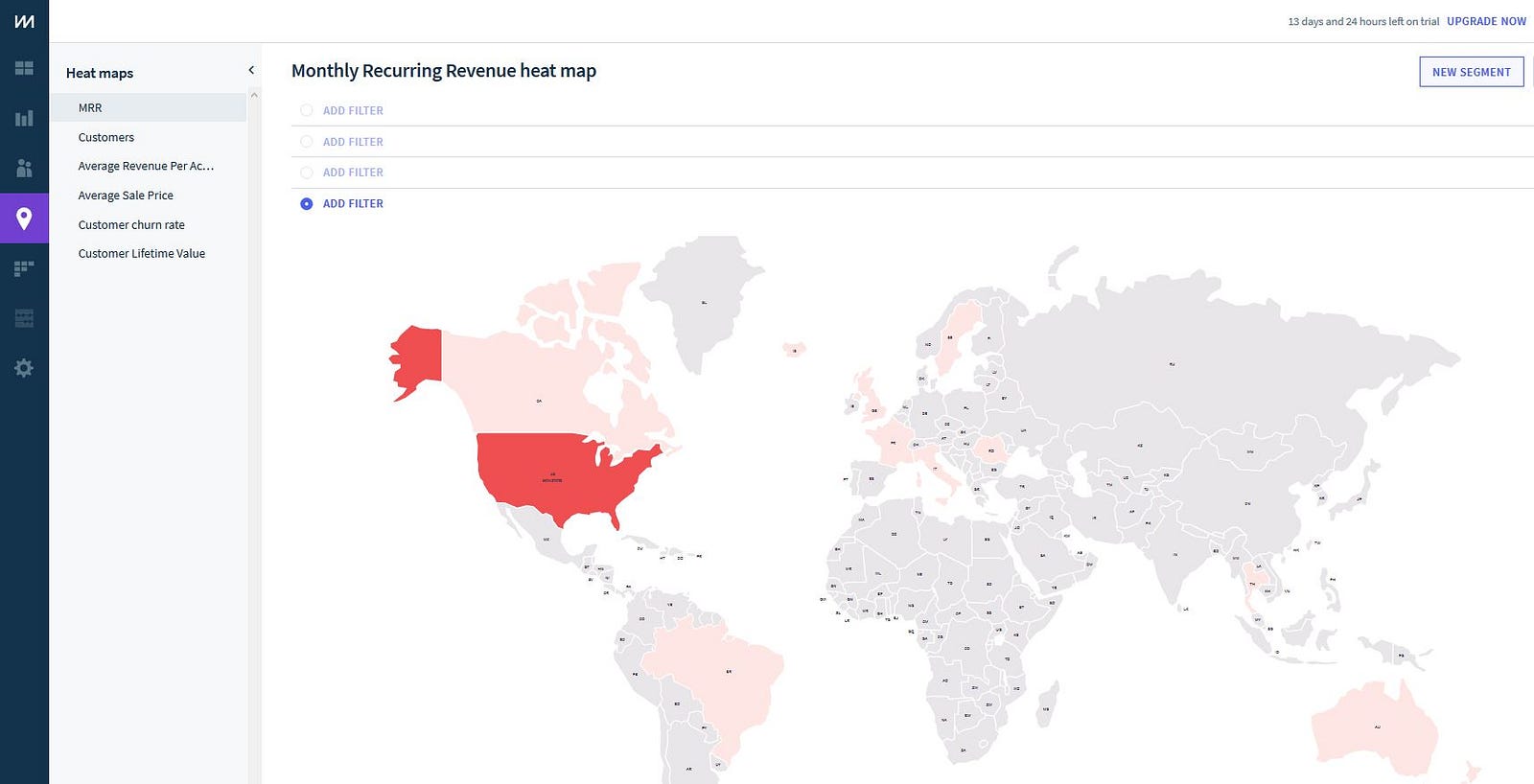Image resolution: width=1534 pixels, height=784 pixels.
Task: Open the bar chart reports icon
Action: coord(24,118)
